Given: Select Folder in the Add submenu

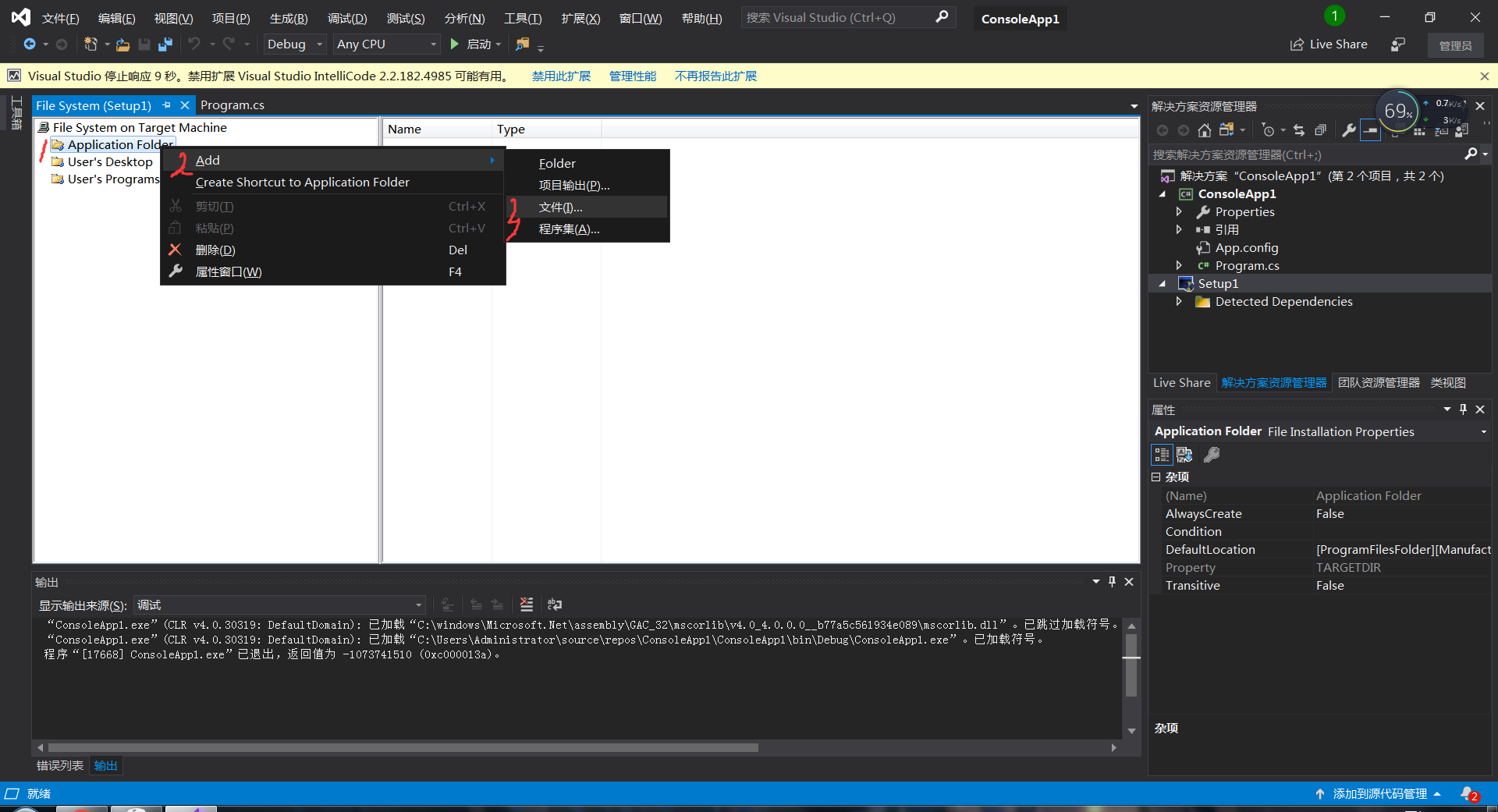Looking at the screenshot, I should click(x=587, y=163).
